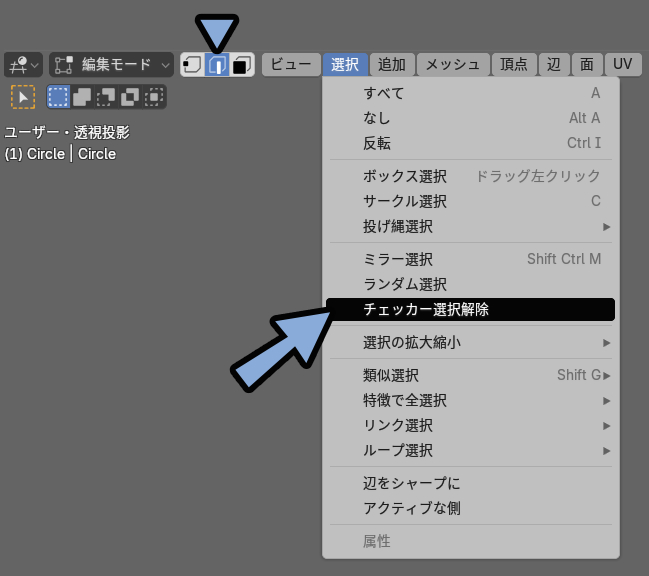Open the editor type dropdown
The width and height of the screenshot is (649, 576).
(x=23, y=65)
